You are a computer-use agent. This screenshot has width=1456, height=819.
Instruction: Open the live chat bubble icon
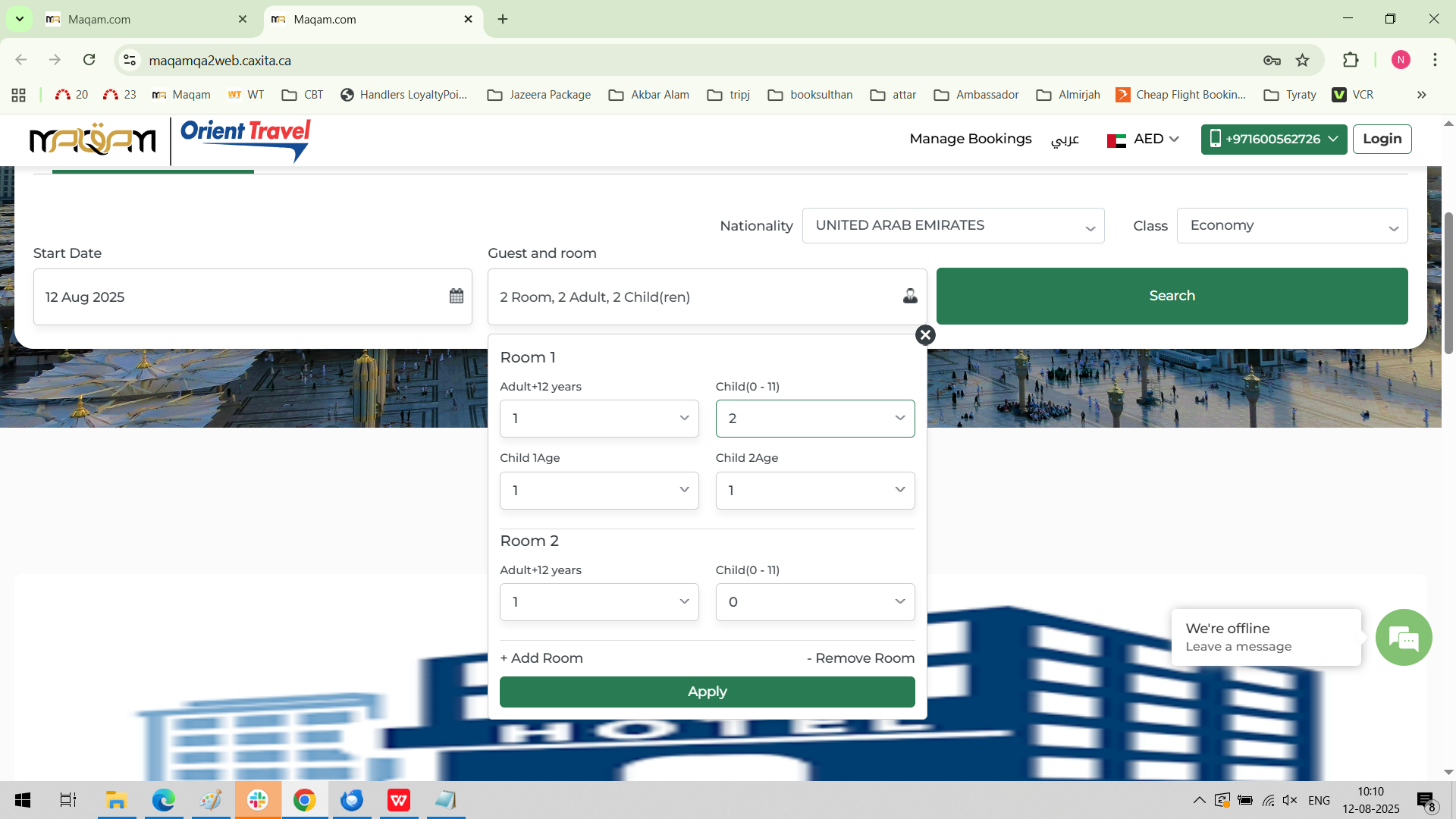point(1403,638)
